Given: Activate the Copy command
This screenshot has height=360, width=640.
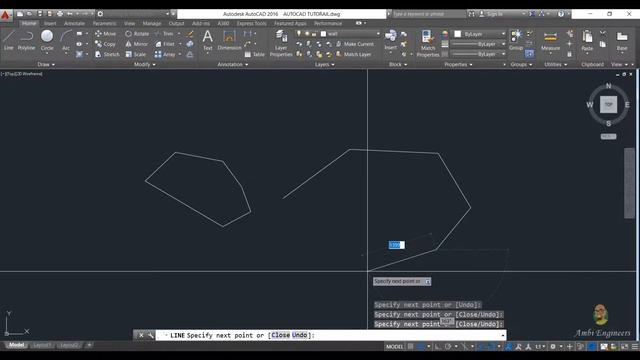Looking at the screenshot, I should click(x=105, y=44).
